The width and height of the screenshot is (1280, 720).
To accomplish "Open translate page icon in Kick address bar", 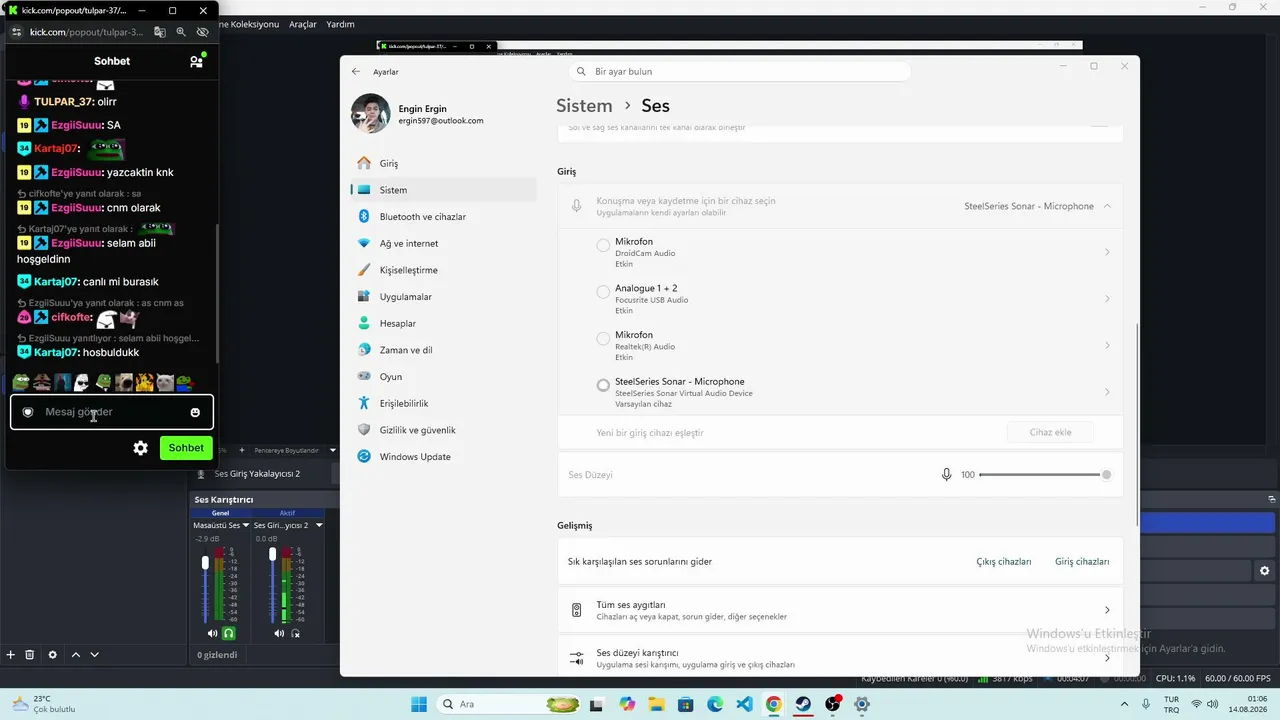I will pos(160,32).
